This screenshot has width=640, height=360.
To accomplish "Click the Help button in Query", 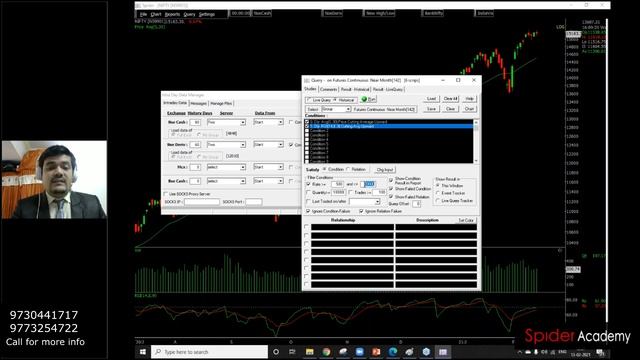I will click(469, 99).
